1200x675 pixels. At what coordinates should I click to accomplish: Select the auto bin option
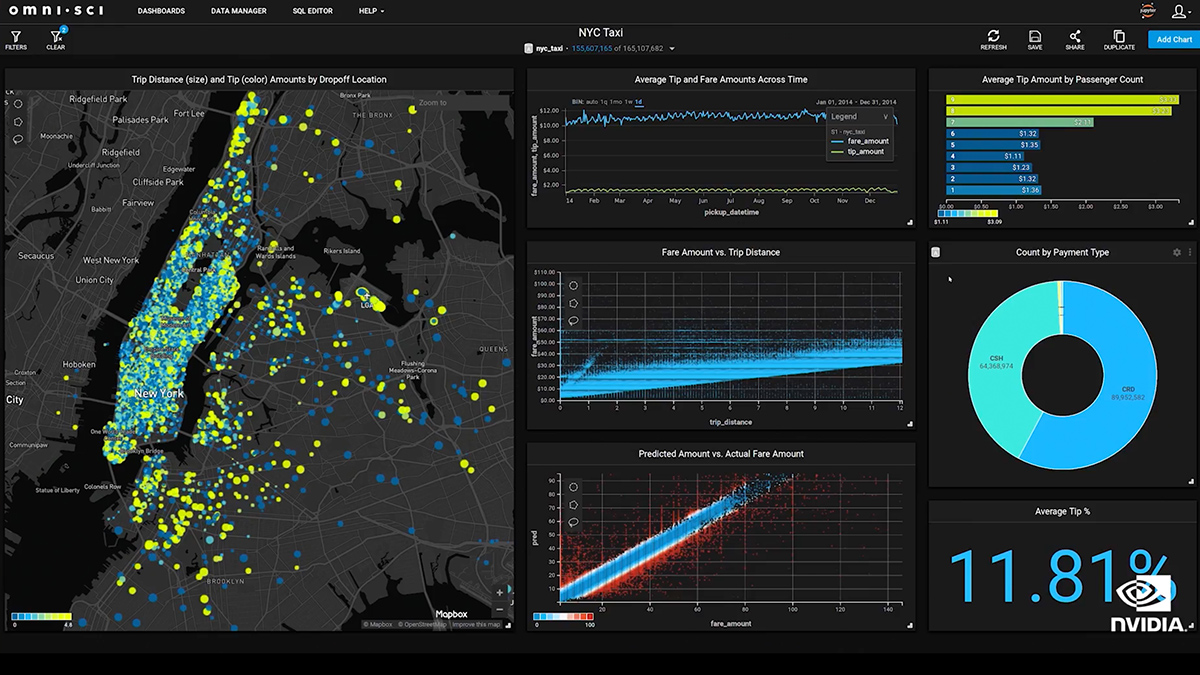(591, 102)
